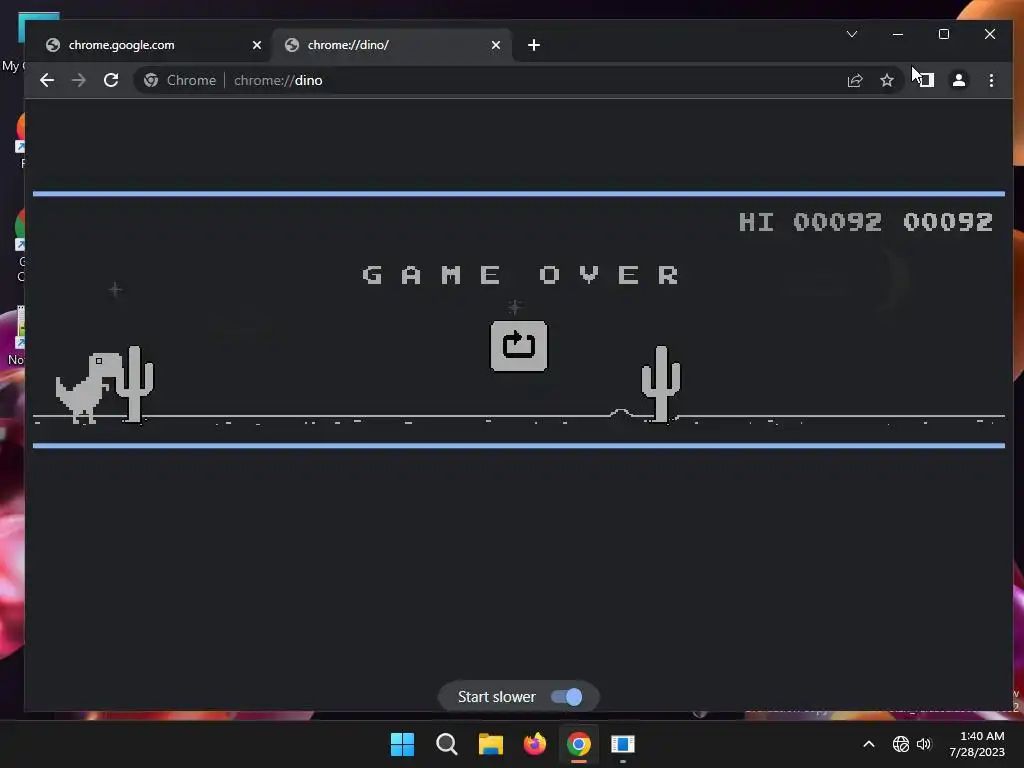Close the chrome://dino/ tab

coord(496,45)
